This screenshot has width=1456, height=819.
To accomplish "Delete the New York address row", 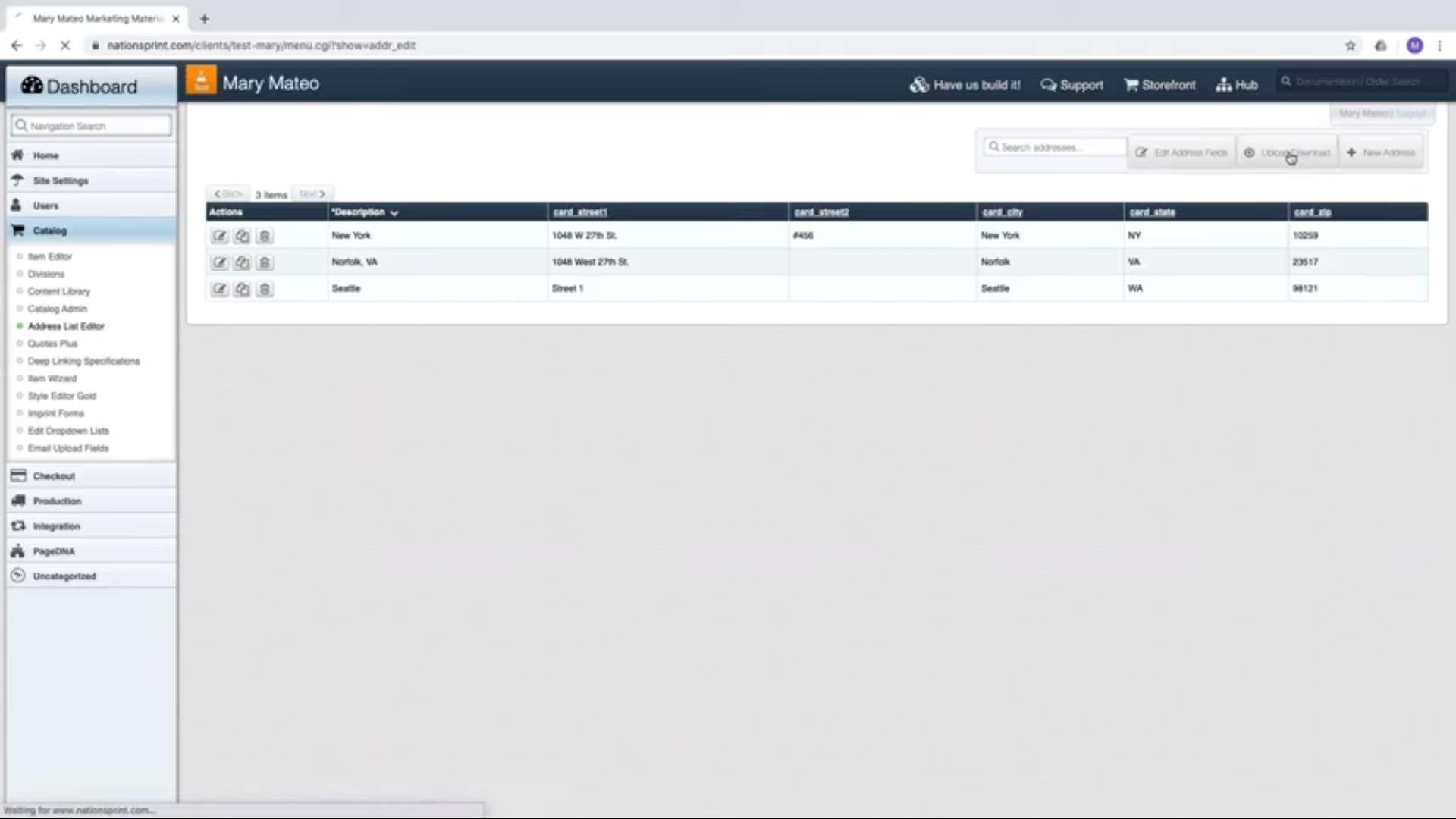I will [265, 236].
